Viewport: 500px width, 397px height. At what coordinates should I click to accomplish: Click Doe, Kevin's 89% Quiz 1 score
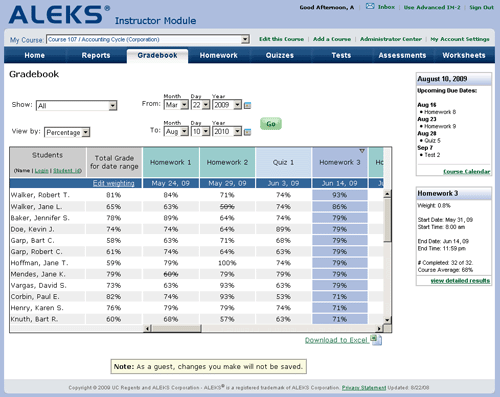(283, 229)
